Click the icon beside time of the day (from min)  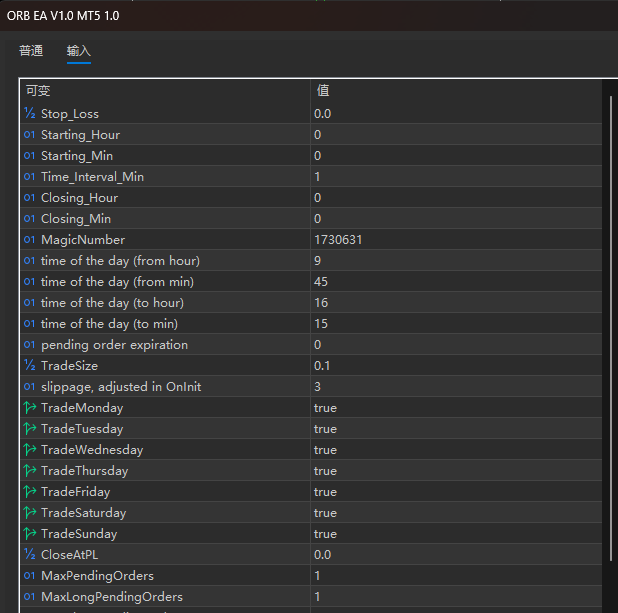(30, 281)
